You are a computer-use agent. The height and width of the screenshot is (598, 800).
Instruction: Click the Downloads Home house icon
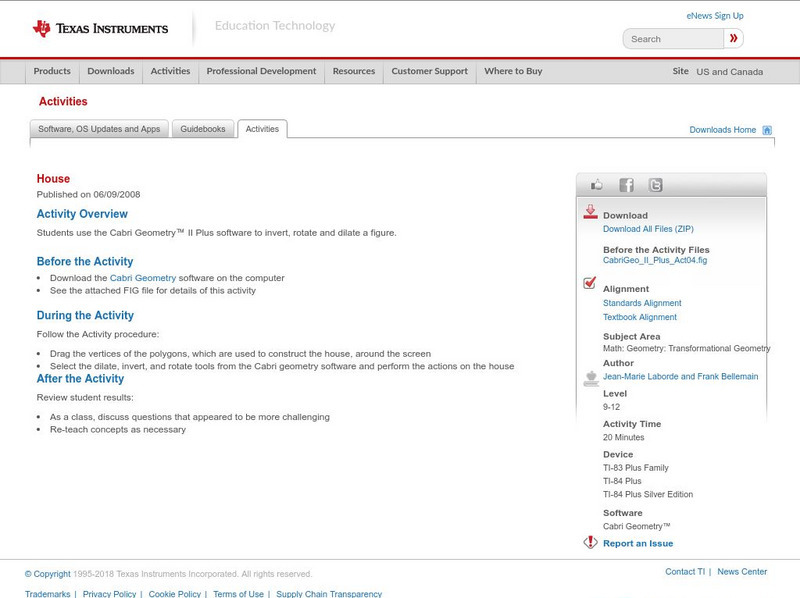(x=765, y=129)
